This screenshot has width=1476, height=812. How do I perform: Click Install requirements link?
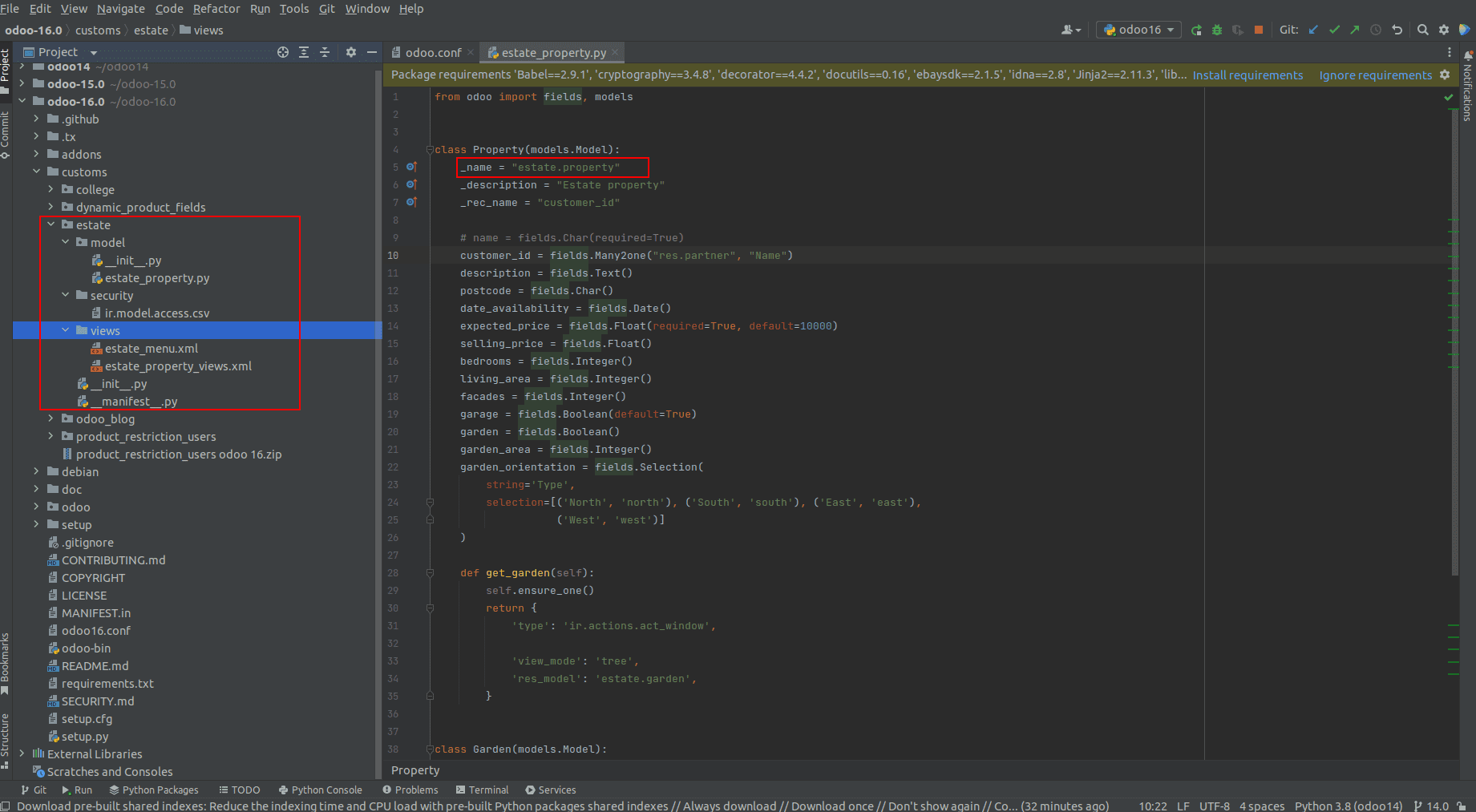tap(1248, 75)
